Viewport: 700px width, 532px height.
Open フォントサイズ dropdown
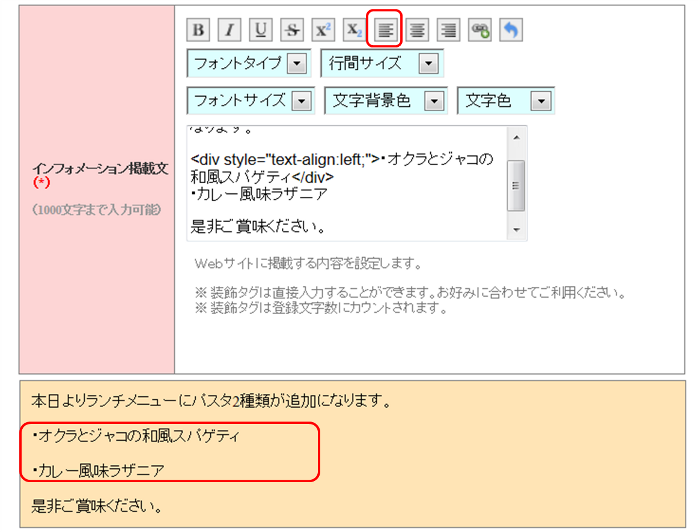(x=251, y=101)
